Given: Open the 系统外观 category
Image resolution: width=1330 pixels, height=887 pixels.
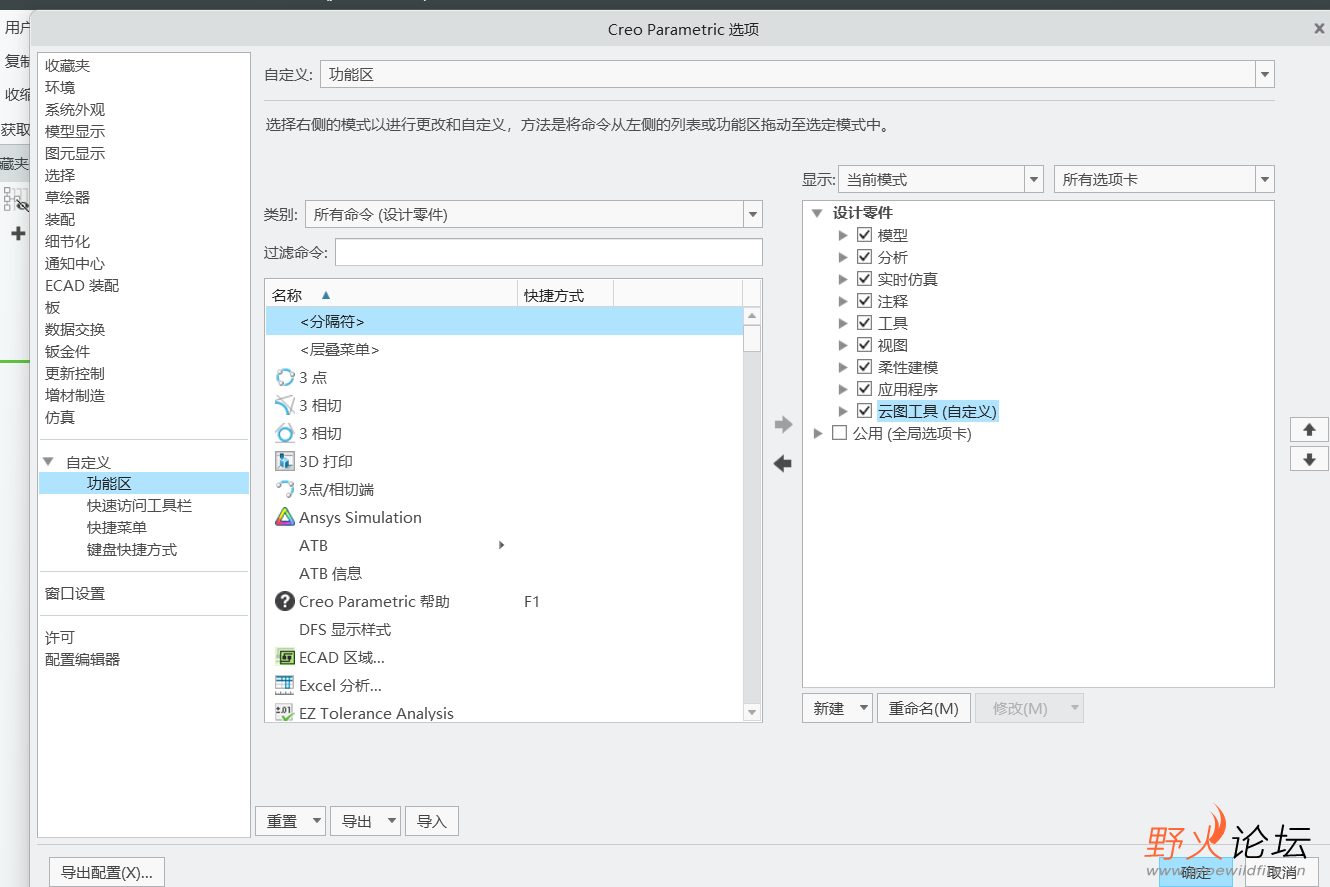Looking at the screenshot, I should (x=75, y=109).
